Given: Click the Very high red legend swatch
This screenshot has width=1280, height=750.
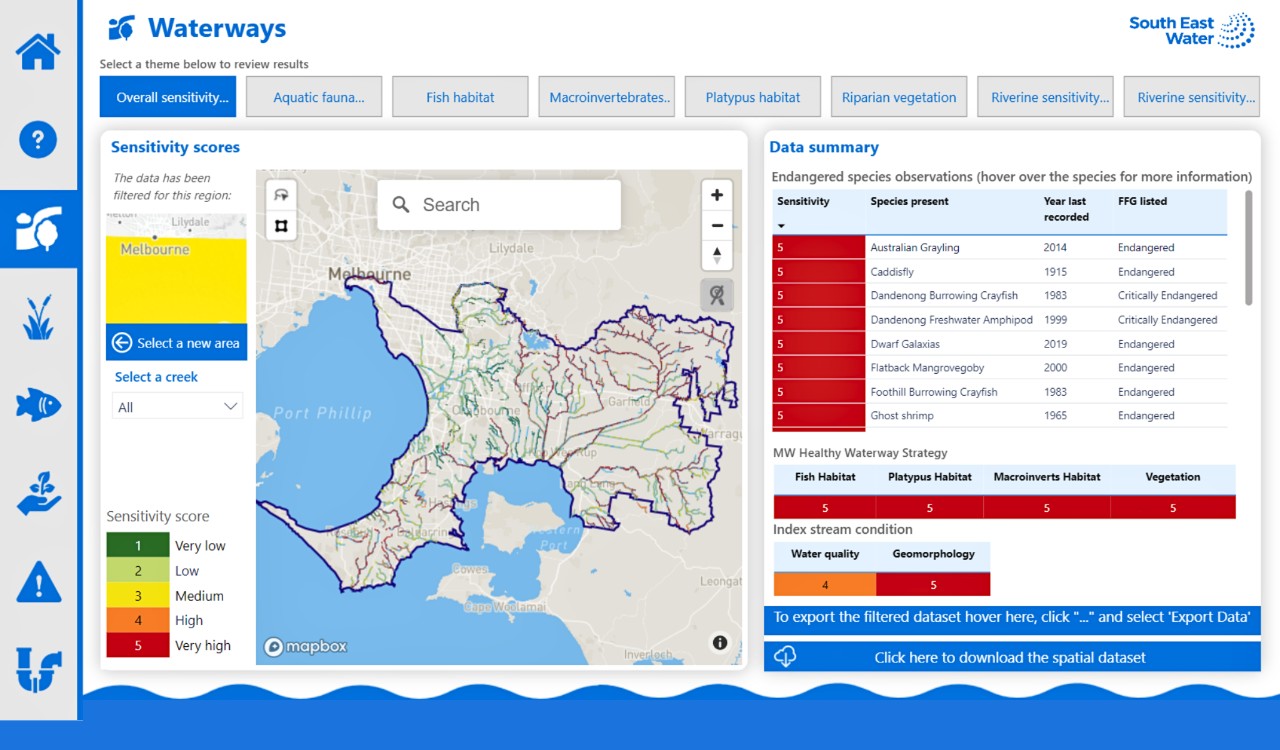Looking at the screenshot, I should (138, 646).
